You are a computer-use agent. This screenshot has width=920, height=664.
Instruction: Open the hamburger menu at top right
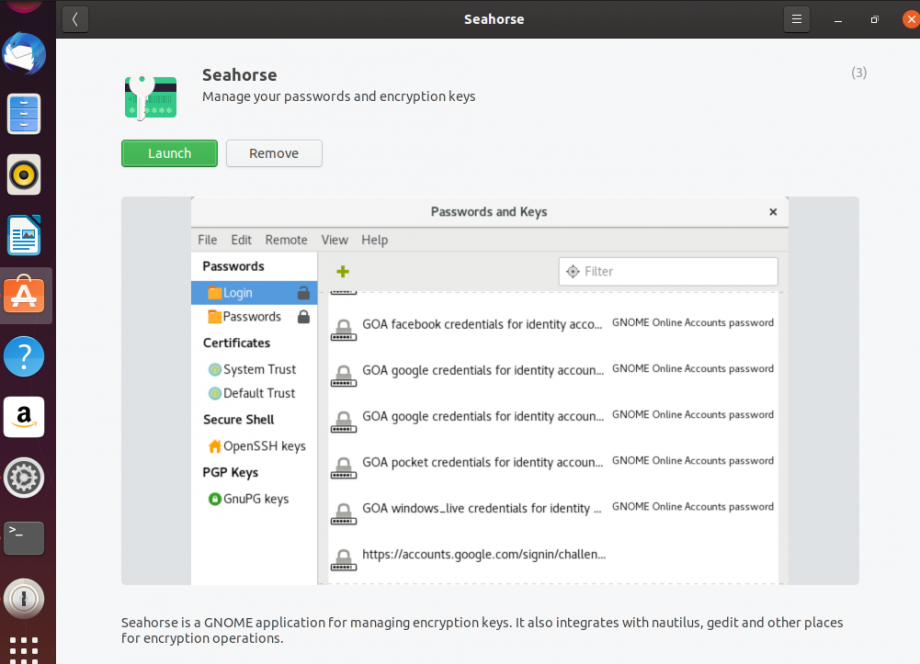point(796,19)
